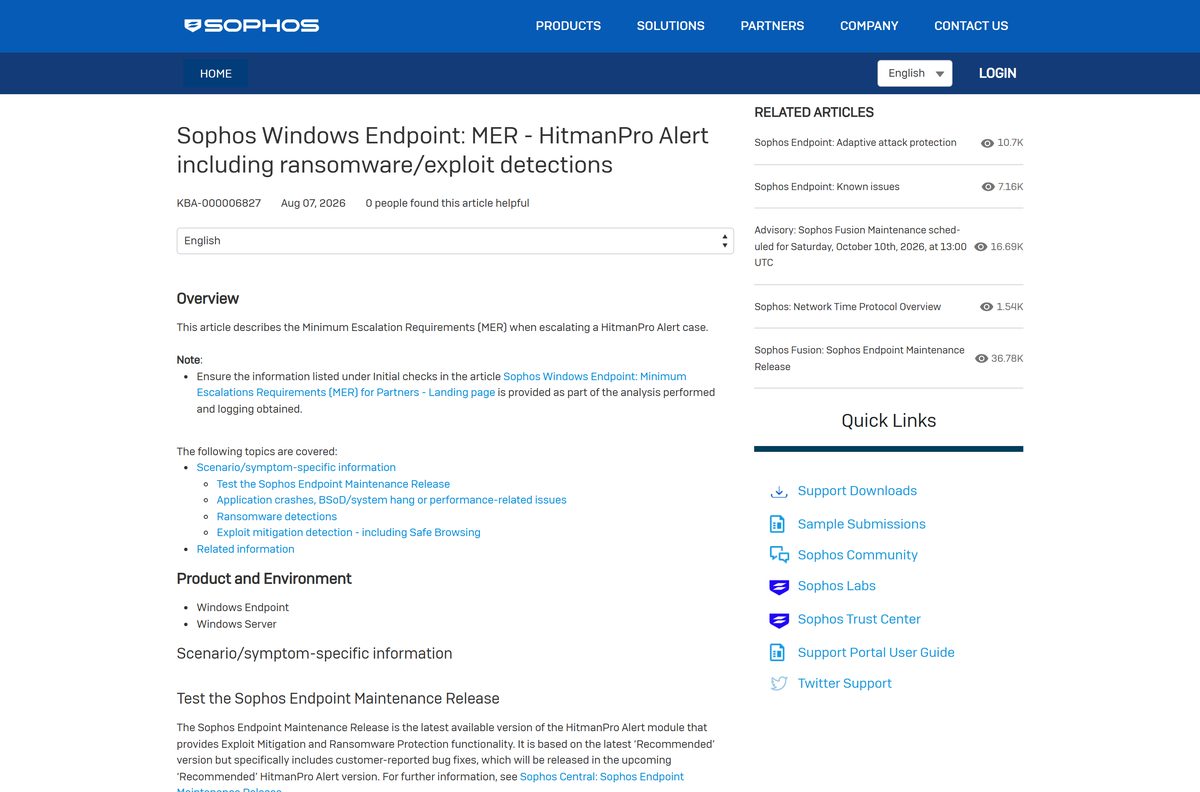Screen dimensions: 1200x792
Task: Click '0 people found this article helpful'
Action: pos(447,203)
